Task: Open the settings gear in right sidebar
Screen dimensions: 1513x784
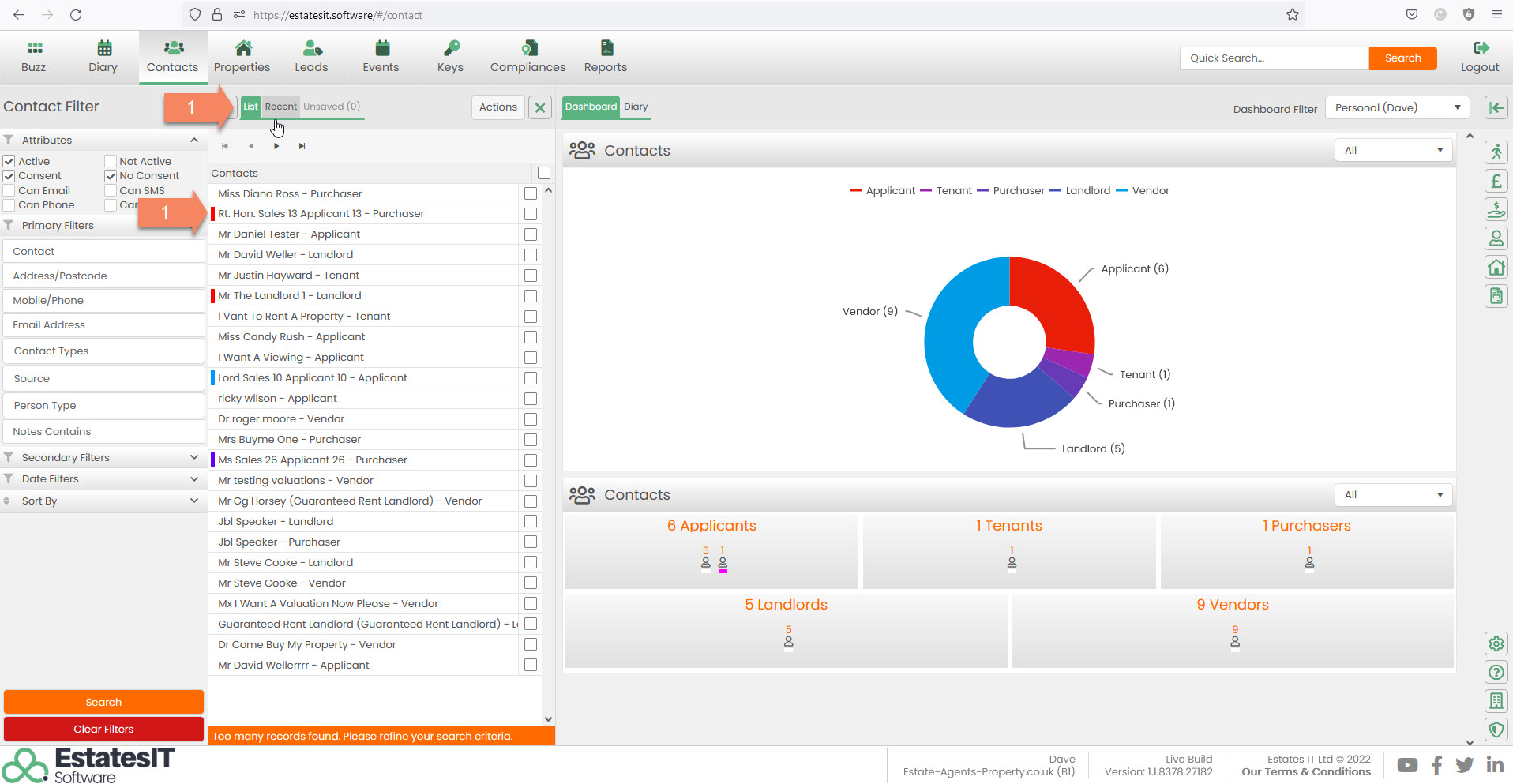Action: coord(1496,643)
